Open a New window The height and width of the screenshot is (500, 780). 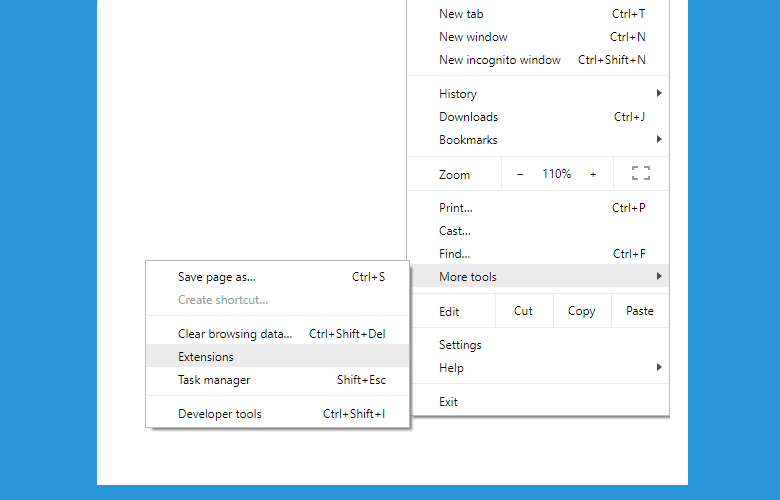(538, 37)
